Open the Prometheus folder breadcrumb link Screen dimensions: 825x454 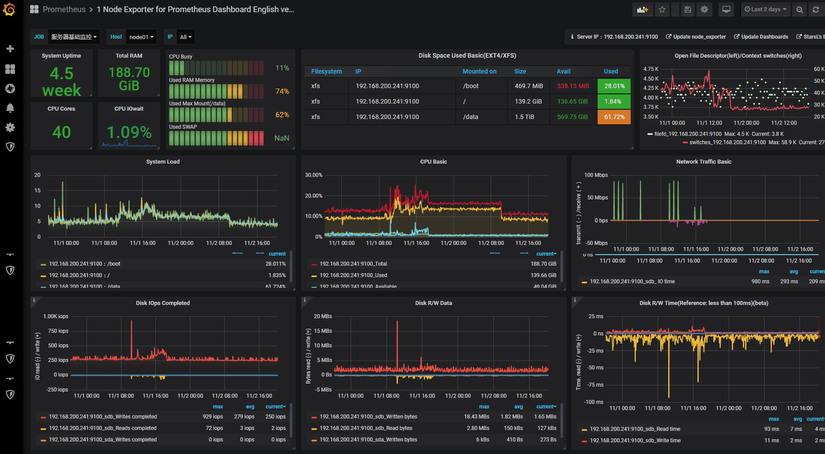pyautogui.click(x=64, y=9)
